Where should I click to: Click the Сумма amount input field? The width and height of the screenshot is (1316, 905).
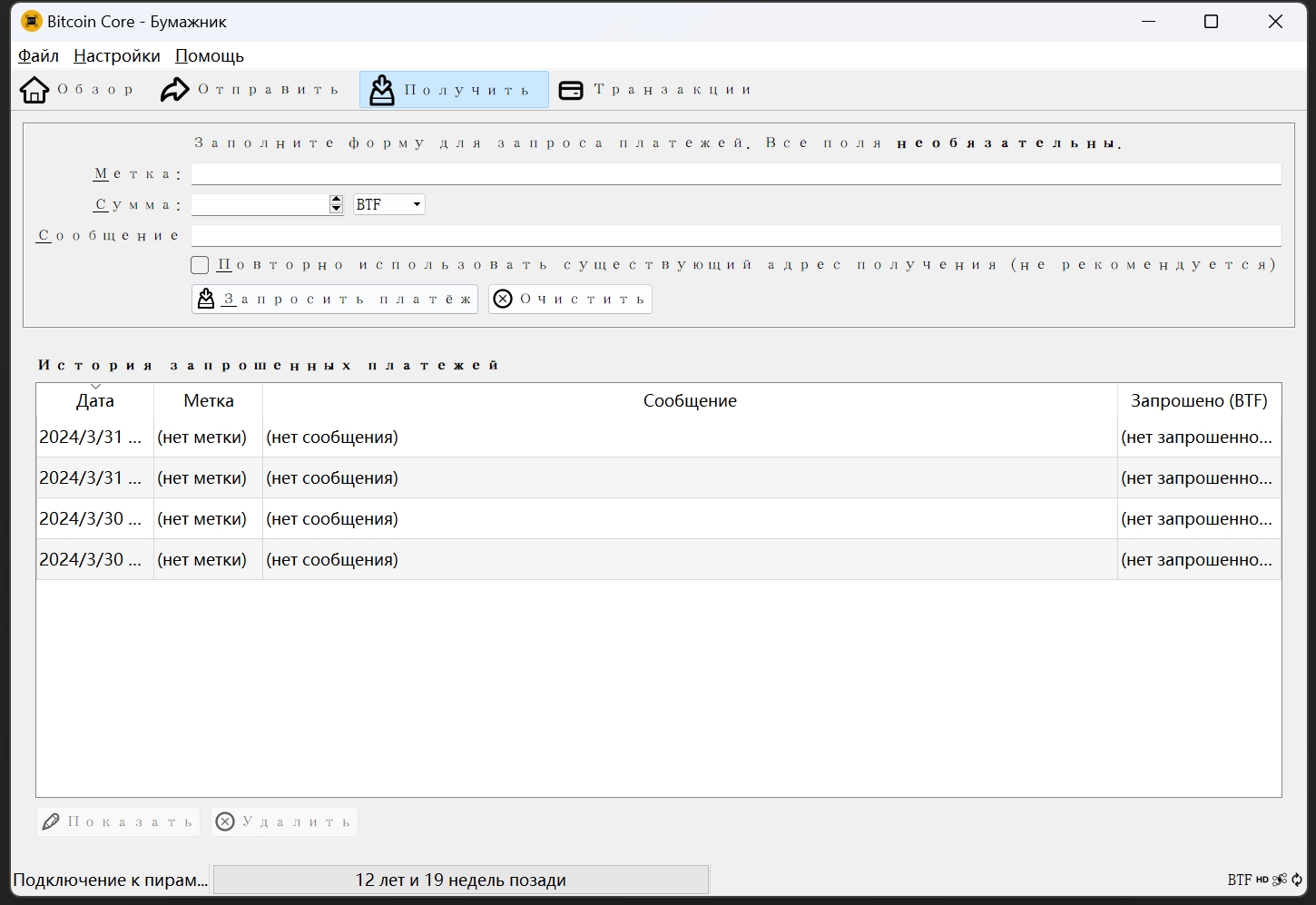pyautogui.click(x=260, y=204)
